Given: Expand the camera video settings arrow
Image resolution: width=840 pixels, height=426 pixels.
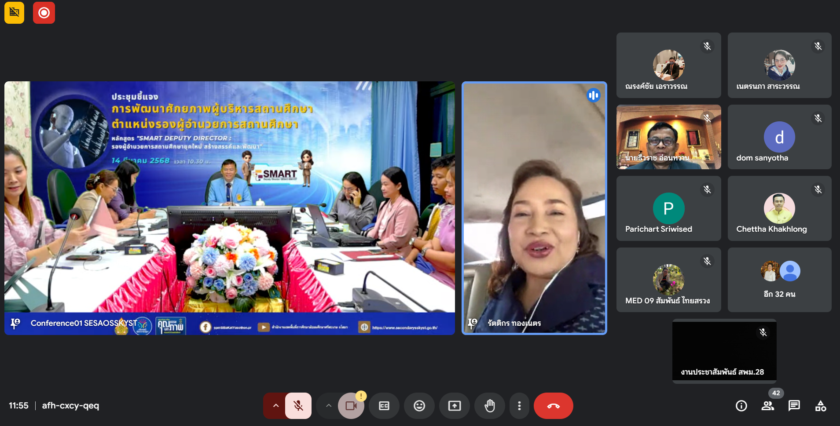Looking at the screenshot, I should [x=328, y=405].
